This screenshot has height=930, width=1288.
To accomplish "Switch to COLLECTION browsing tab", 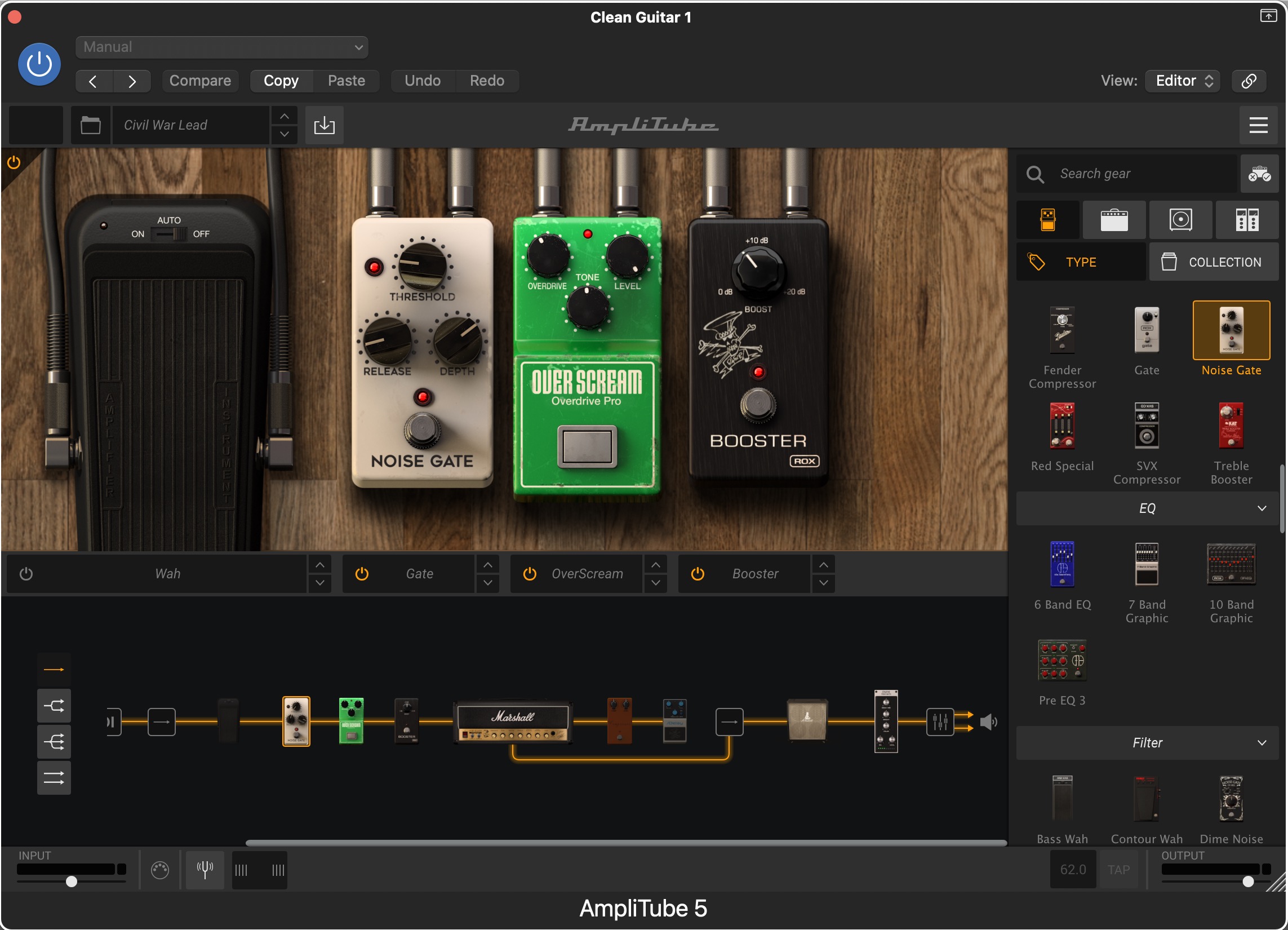I will (x=1214, y=262).
